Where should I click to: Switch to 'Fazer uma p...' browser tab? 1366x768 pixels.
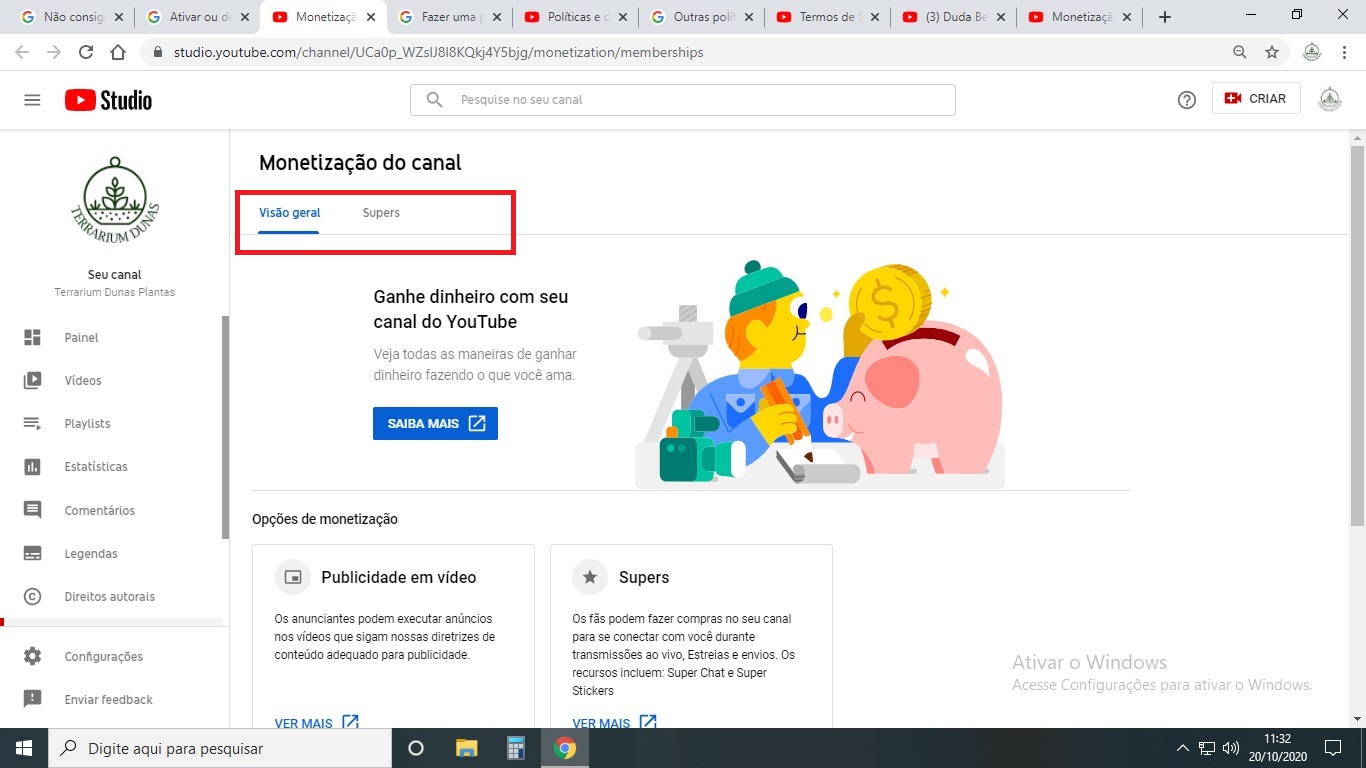point(448,17)
